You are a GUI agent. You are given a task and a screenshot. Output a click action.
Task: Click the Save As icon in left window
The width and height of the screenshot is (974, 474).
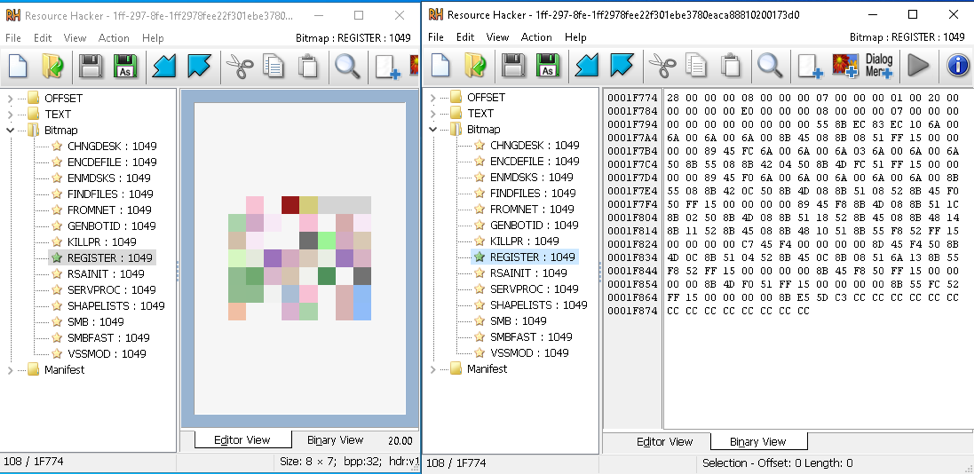127,66
